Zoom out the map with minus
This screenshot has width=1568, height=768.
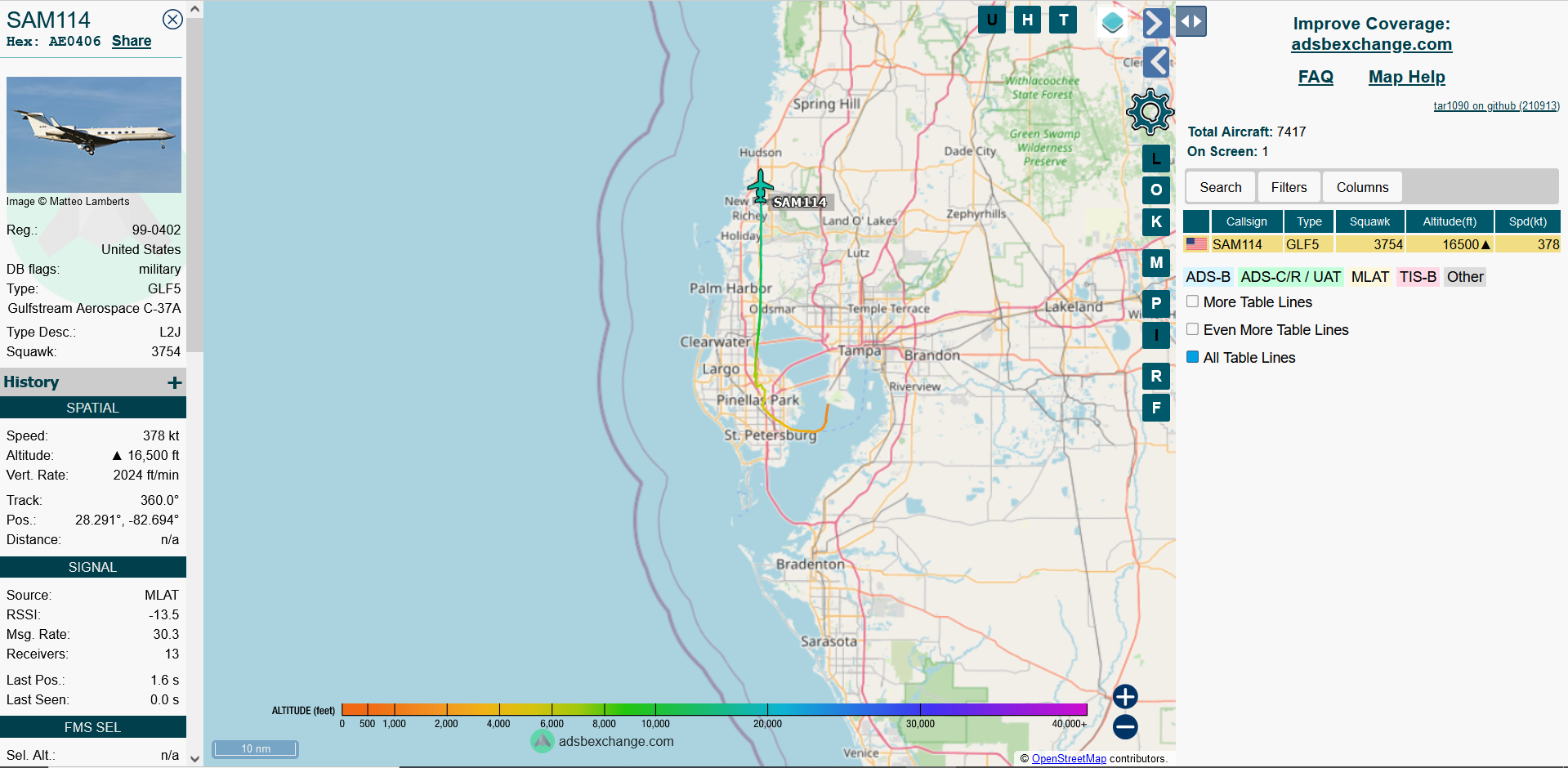point(1125,726)
